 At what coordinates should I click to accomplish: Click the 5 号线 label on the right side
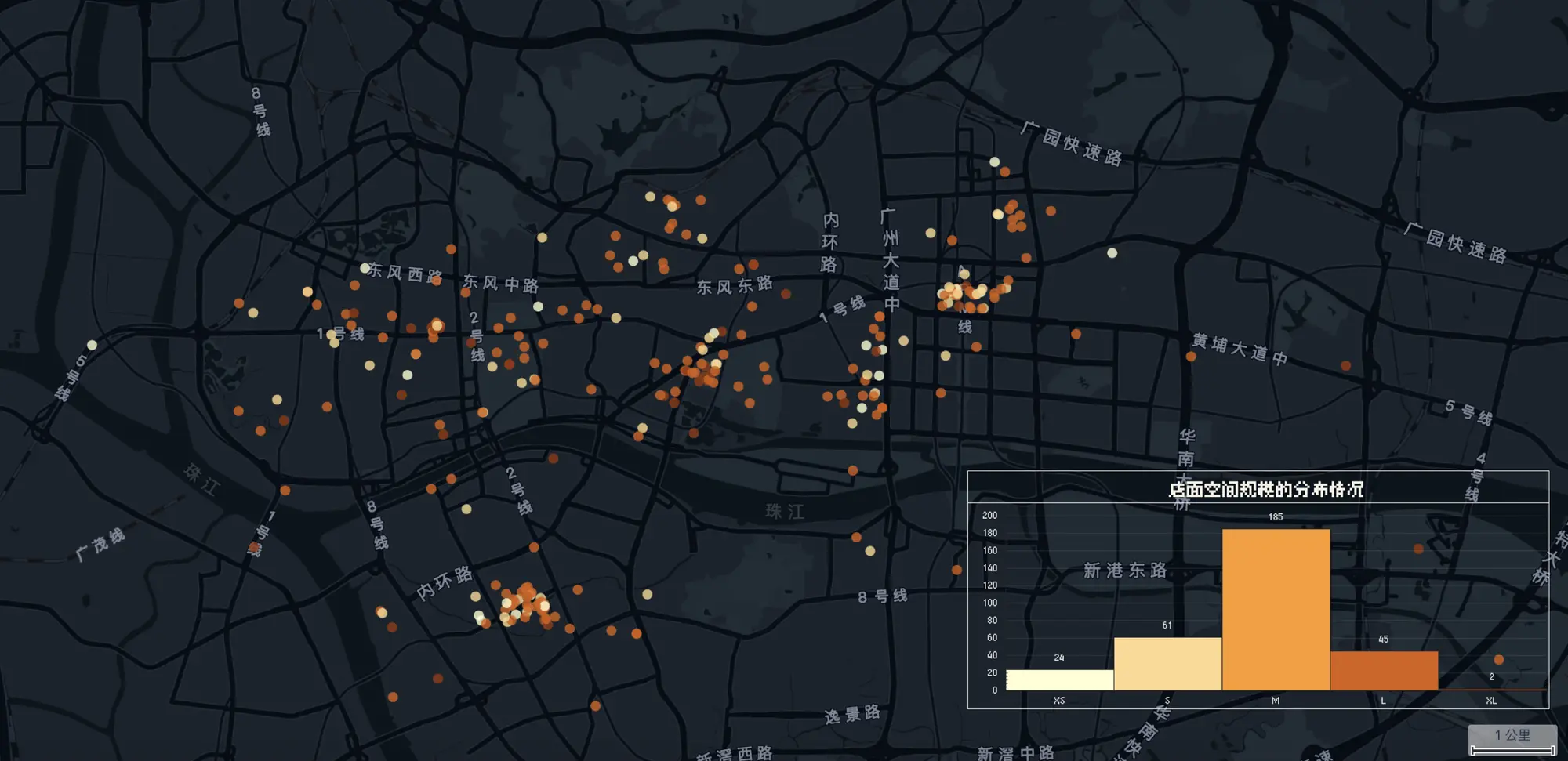1468,412
